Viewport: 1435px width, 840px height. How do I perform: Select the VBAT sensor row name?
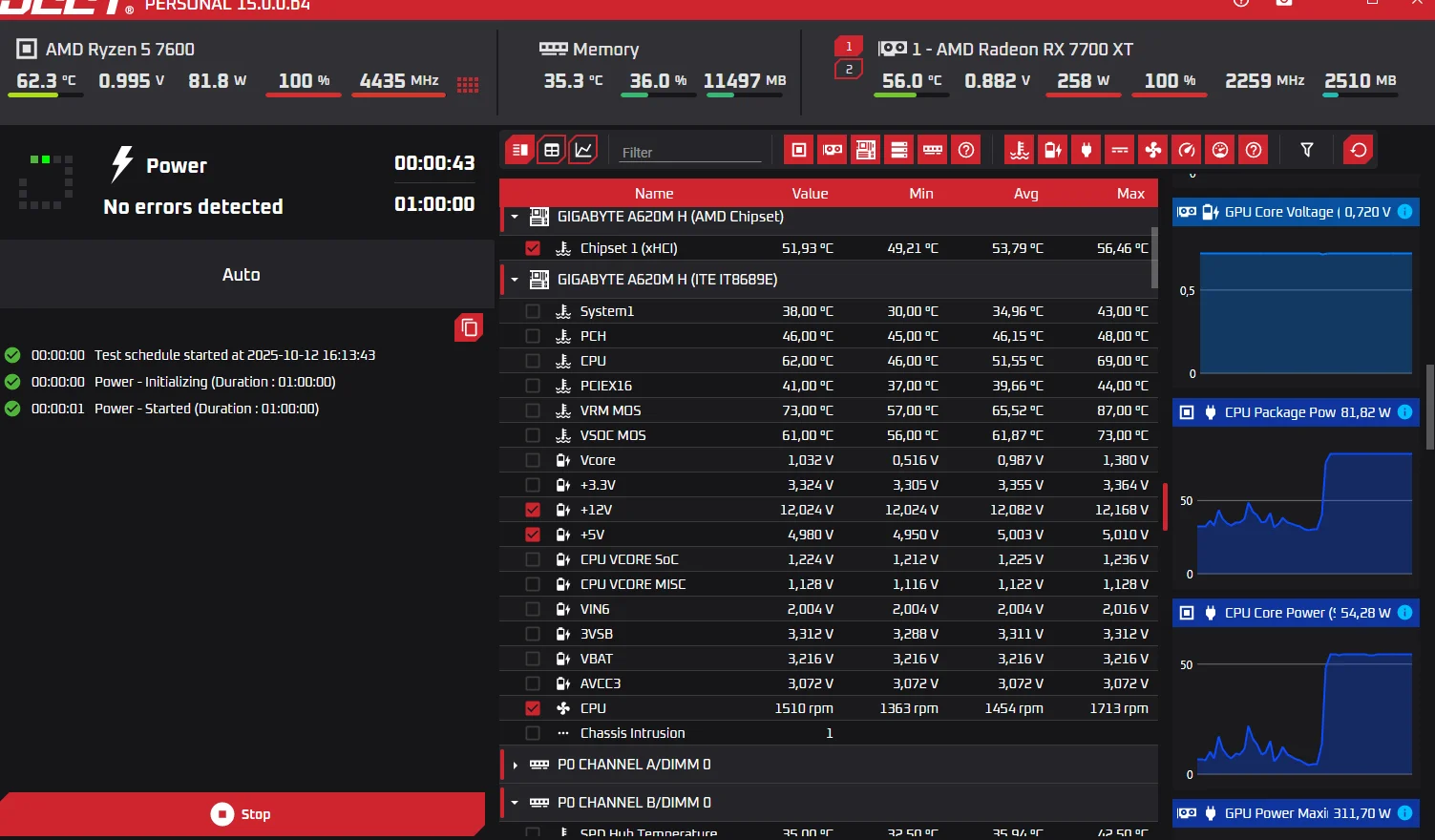point(597,659)
